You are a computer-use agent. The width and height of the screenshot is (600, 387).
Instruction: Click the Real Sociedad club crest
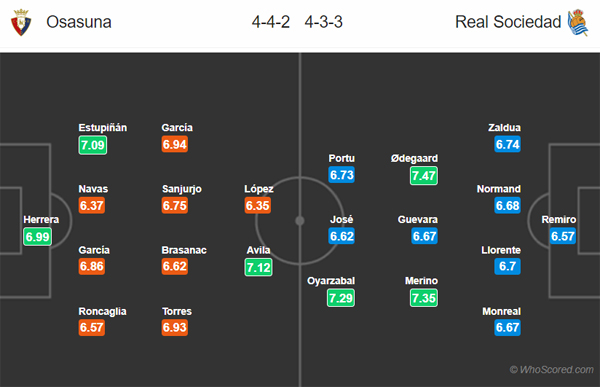(578, 23)
